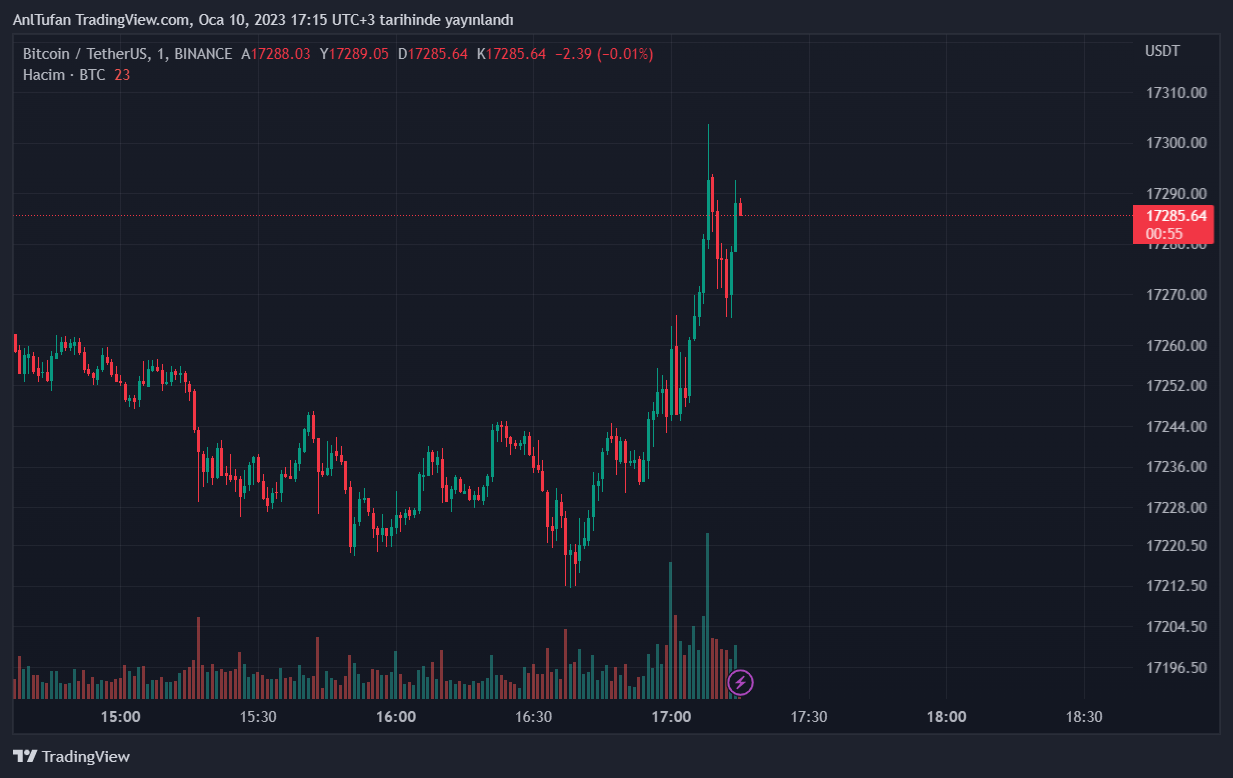Viewport: 1233px width, 778px height.
Task: Click the 16:30 time axis label
Action: pos(533,717)
